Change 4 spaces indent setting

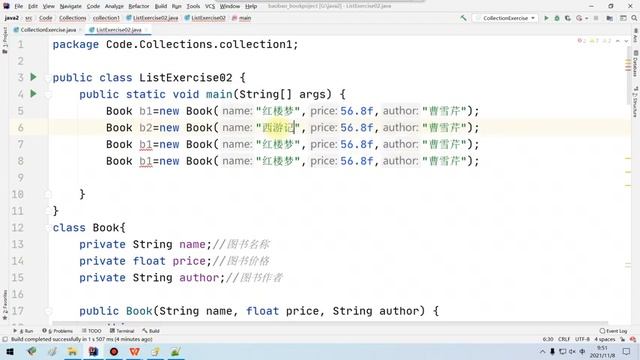604,339
